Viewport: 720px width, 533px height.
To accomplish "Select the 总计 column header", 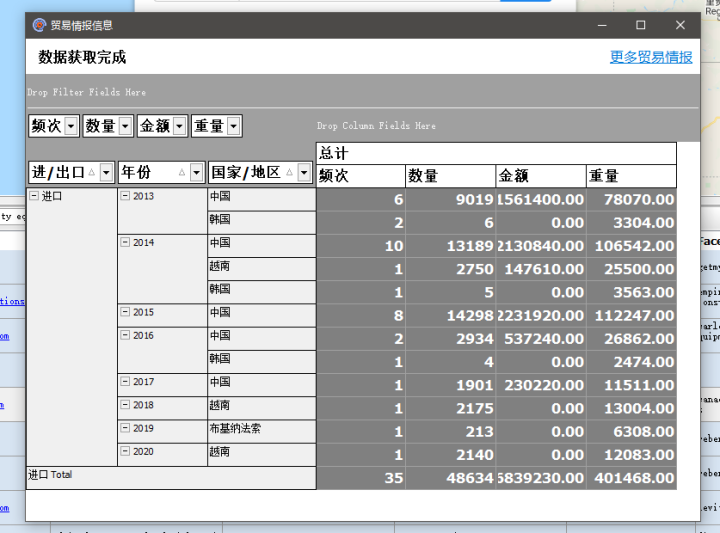I will [496, 153].
